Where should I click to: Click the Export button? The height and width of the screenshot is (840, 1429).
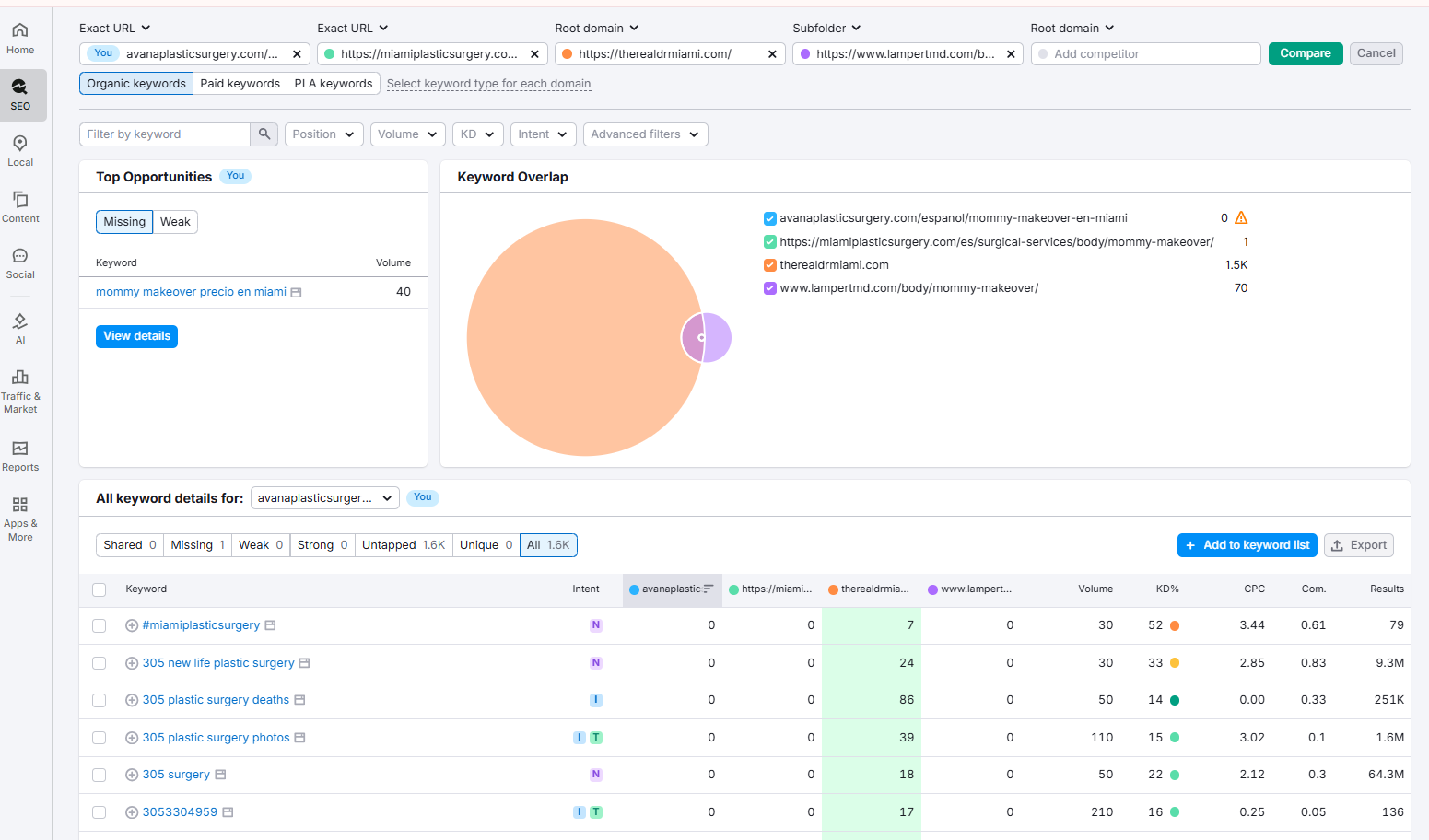pos(1359,545)
